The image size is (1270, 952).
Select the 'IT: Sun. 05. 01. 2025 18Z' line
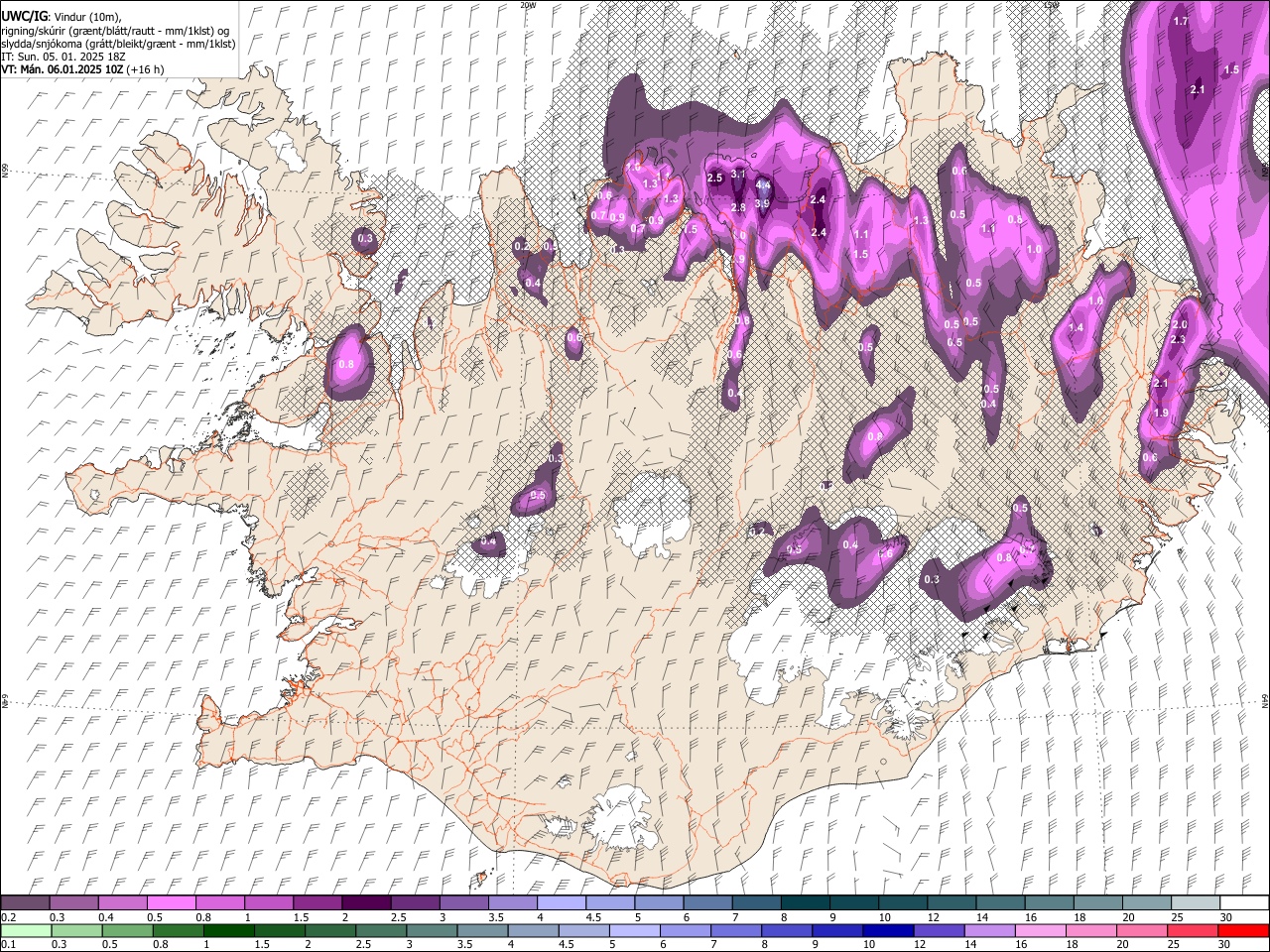(63, 57)
